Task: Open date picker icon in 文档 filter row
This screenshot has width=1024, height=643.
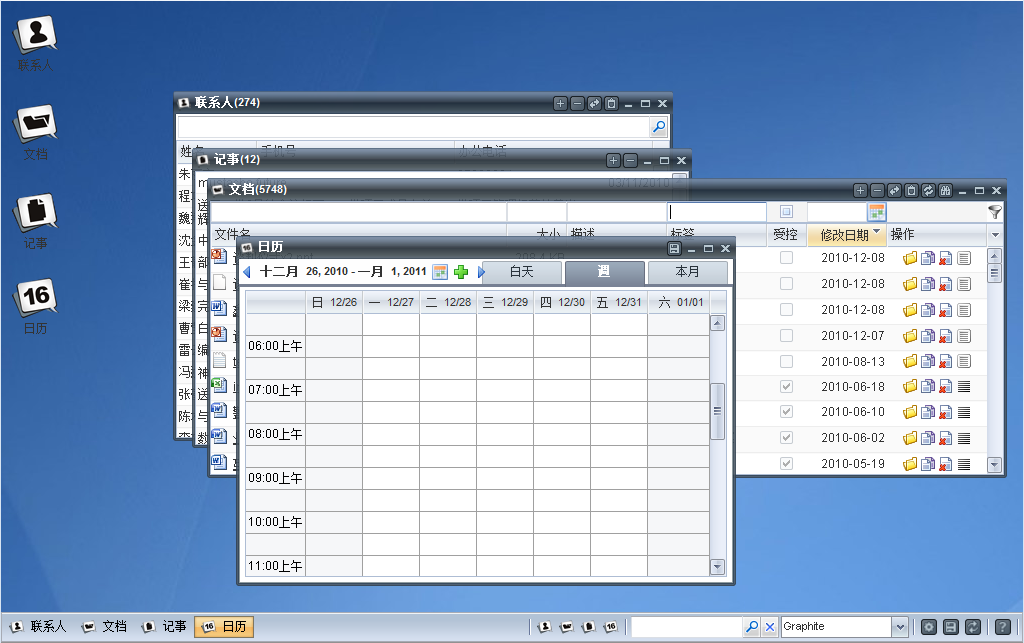Action: pos(876,212)
